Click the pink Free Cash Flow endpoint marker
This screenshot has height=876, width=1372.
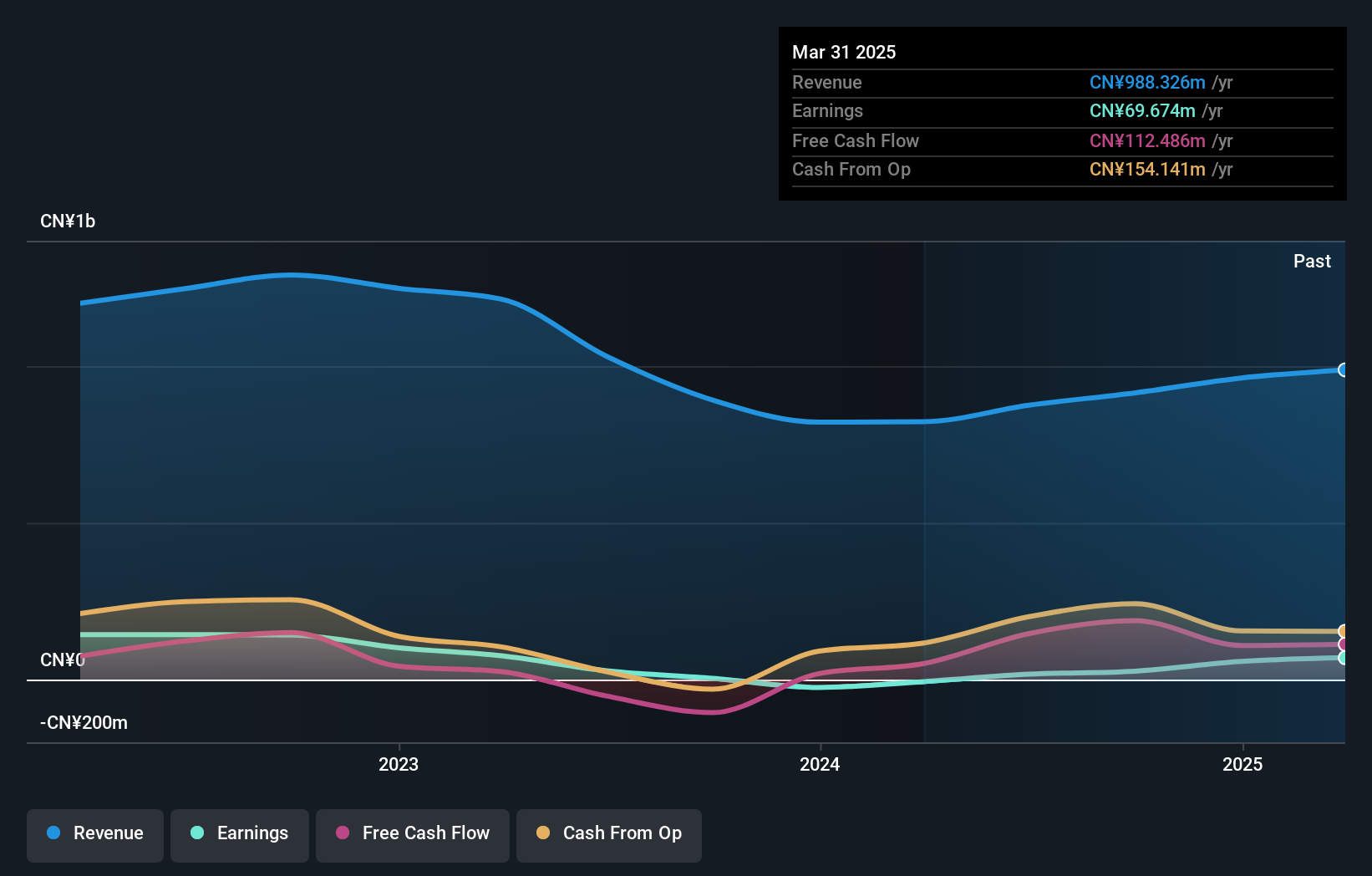click(1343, 644)
